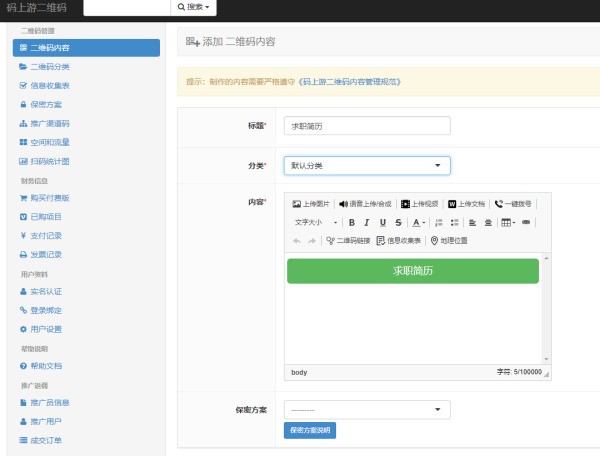Toggle underline formatting in editor
Viewport: 600px width, 456px height.
point(383,222)
